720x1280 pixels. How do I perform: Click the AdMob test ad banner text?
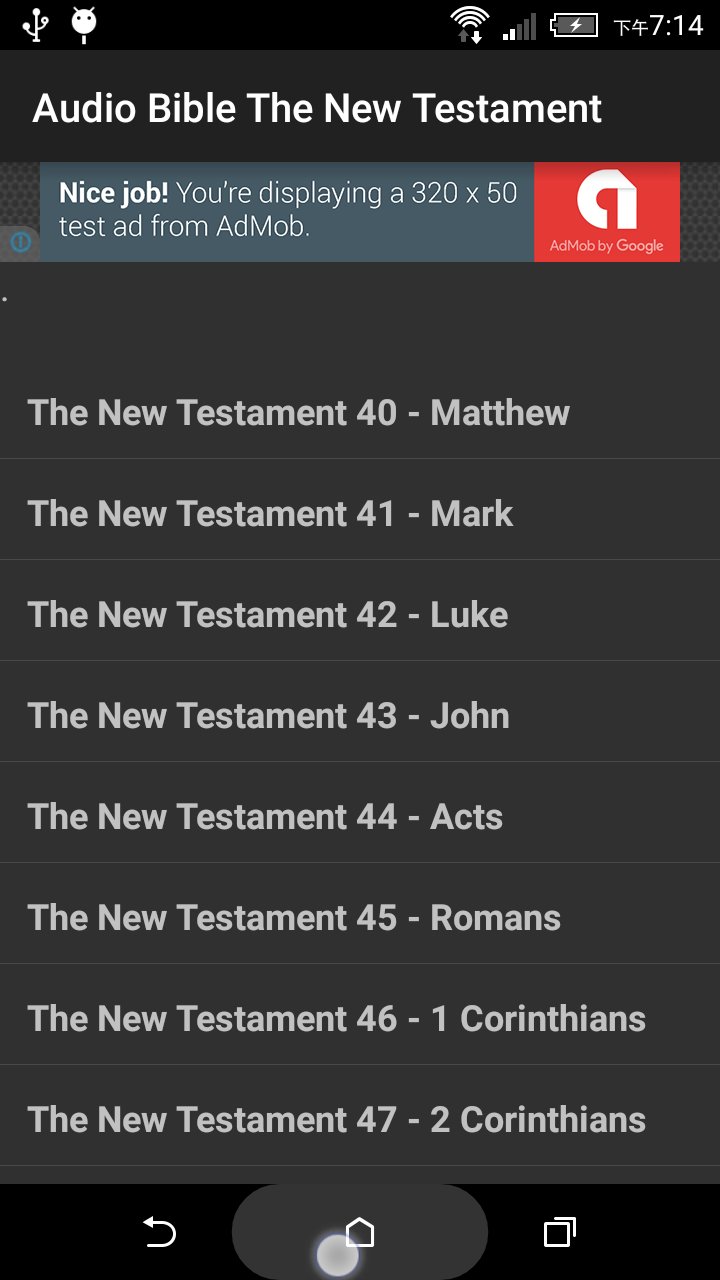tap(288, 210)
